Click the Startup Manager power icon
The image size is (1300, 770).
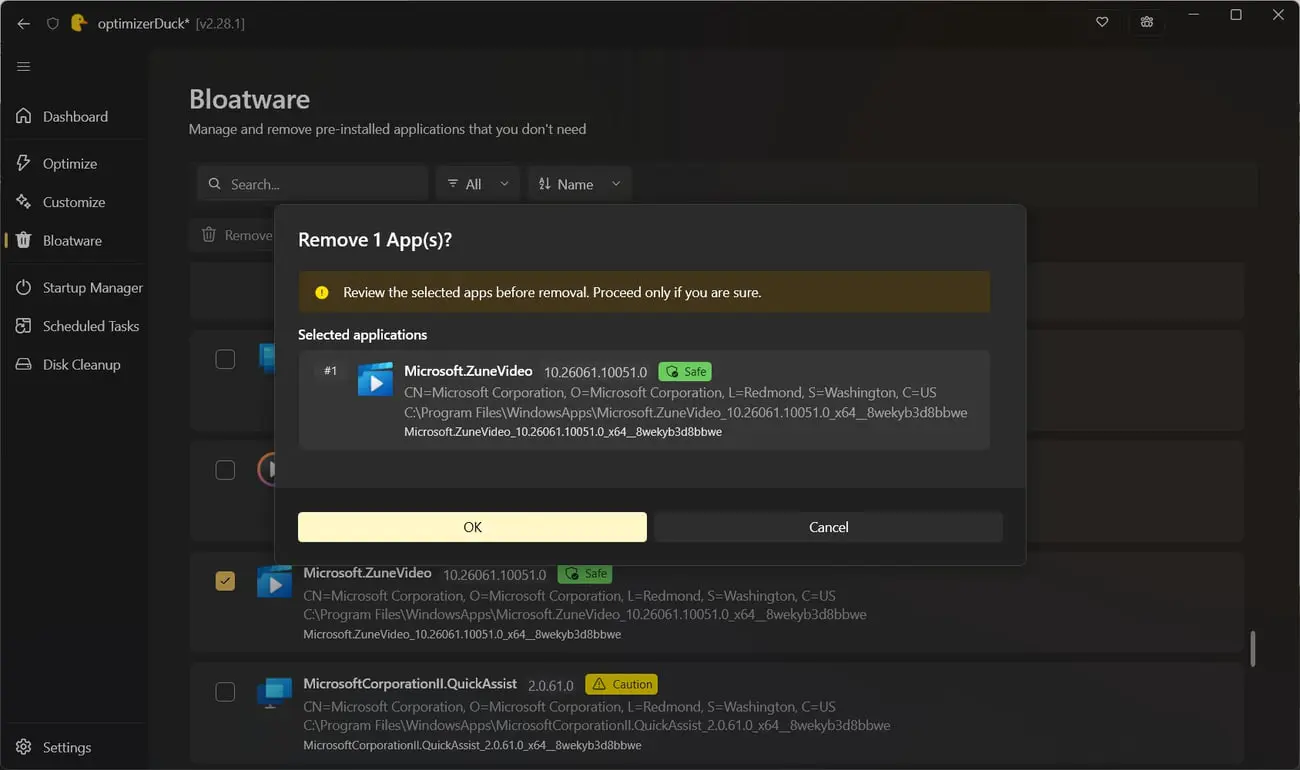(x=24, y=287)
